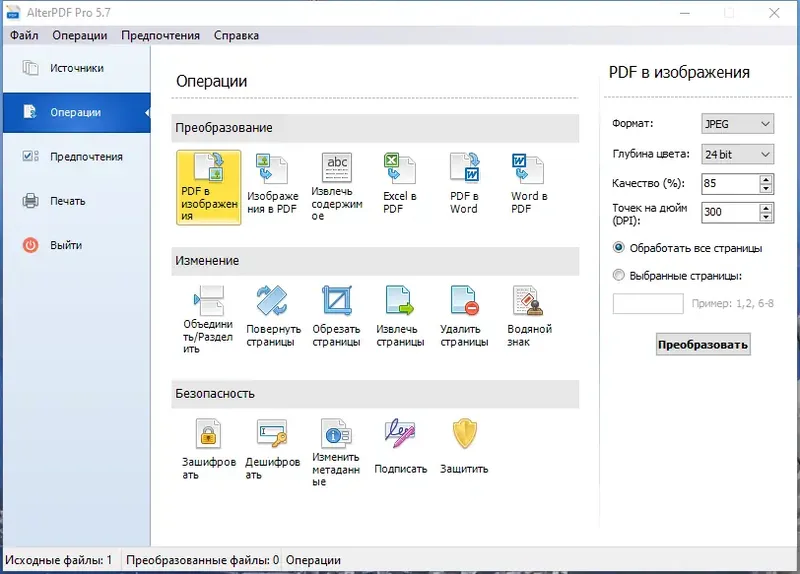Select the Word в PDF converter
Image resolution: width=800 pixels, height=574 pixels.
529,184
